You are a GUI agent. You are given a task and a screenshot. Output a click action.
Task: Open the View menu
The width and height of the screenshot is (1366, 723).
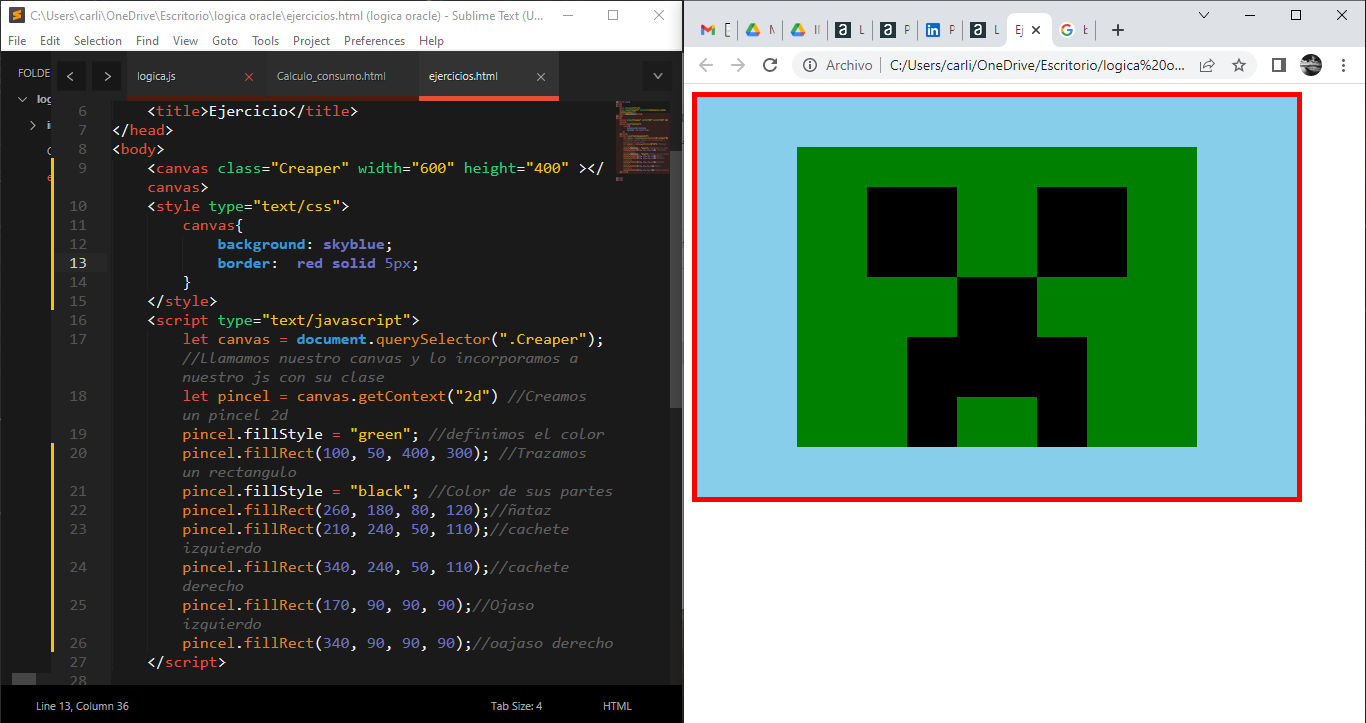(185, 41)
